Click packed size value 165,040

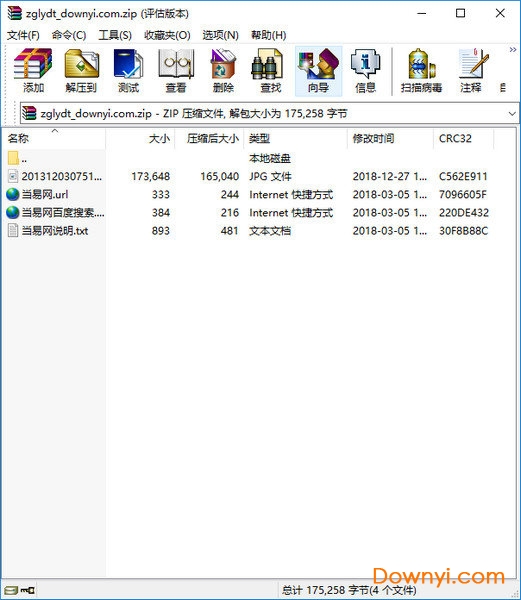(220, 176)
